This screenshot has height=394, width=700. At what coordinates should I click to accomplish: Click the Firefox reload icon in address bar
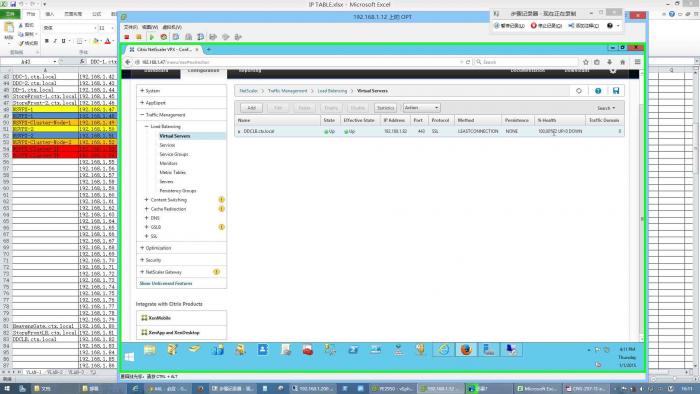tap(468, 62)
